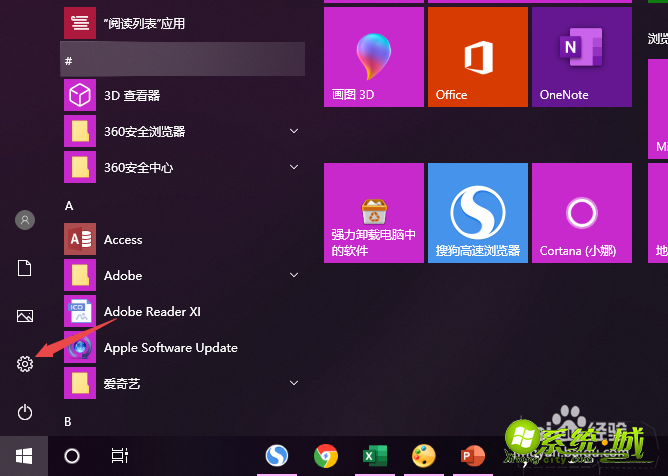Viewport: 668px width, 476px height.
Task: Open the OneNote tile
Action: pyautogui.click(x=582, y=57)
